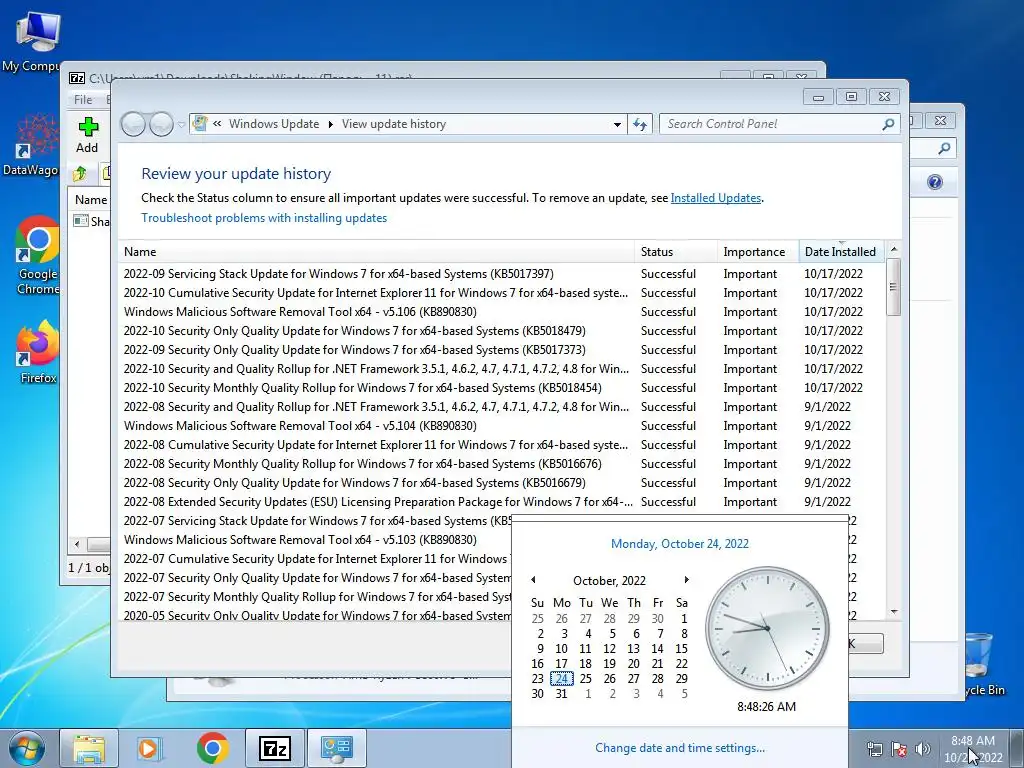
Task: Click the up-folder icon in 7-Zip
Action: click(80, 174)
